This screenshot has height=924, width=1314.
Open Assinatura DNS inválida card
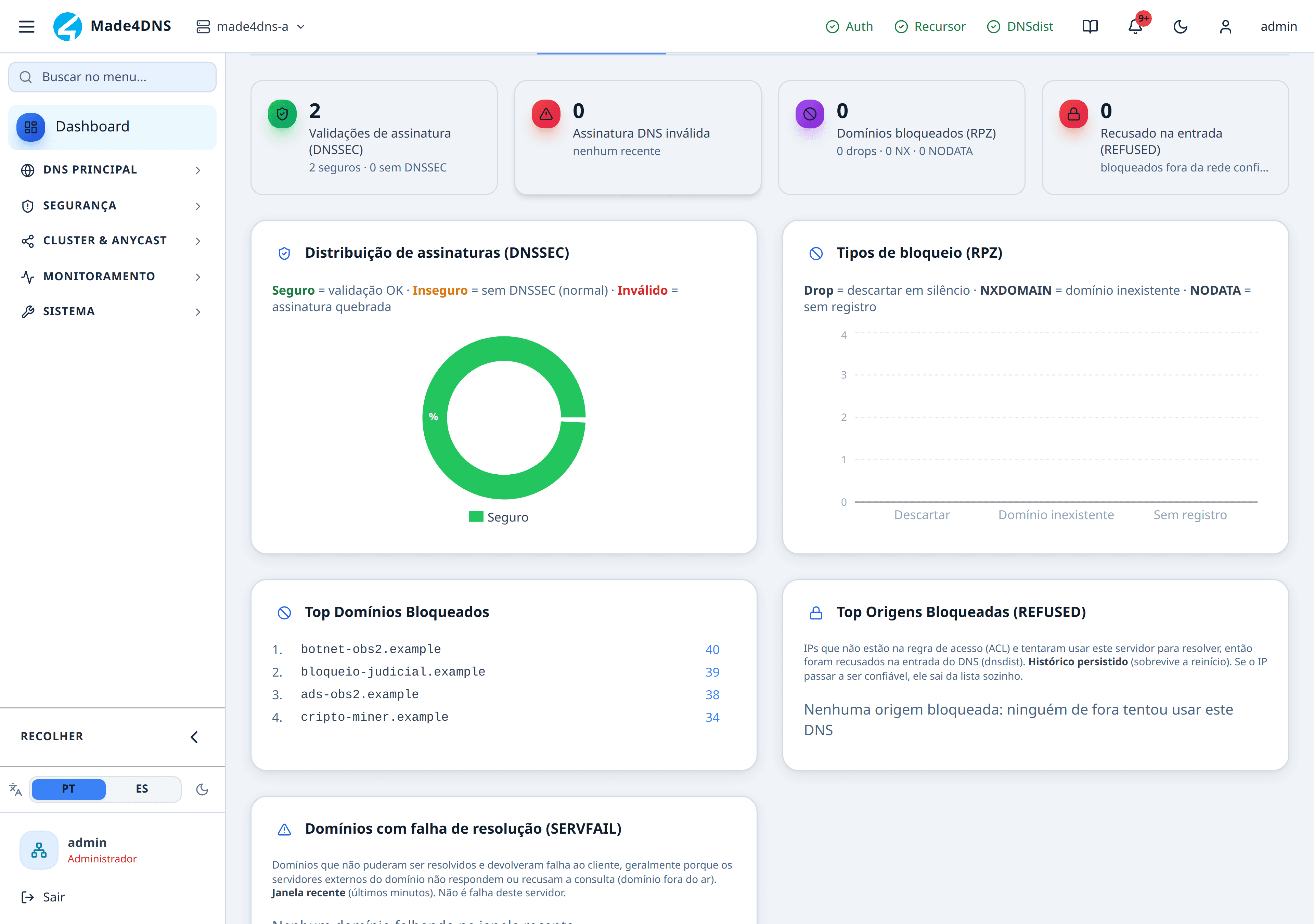coord(637,137)
